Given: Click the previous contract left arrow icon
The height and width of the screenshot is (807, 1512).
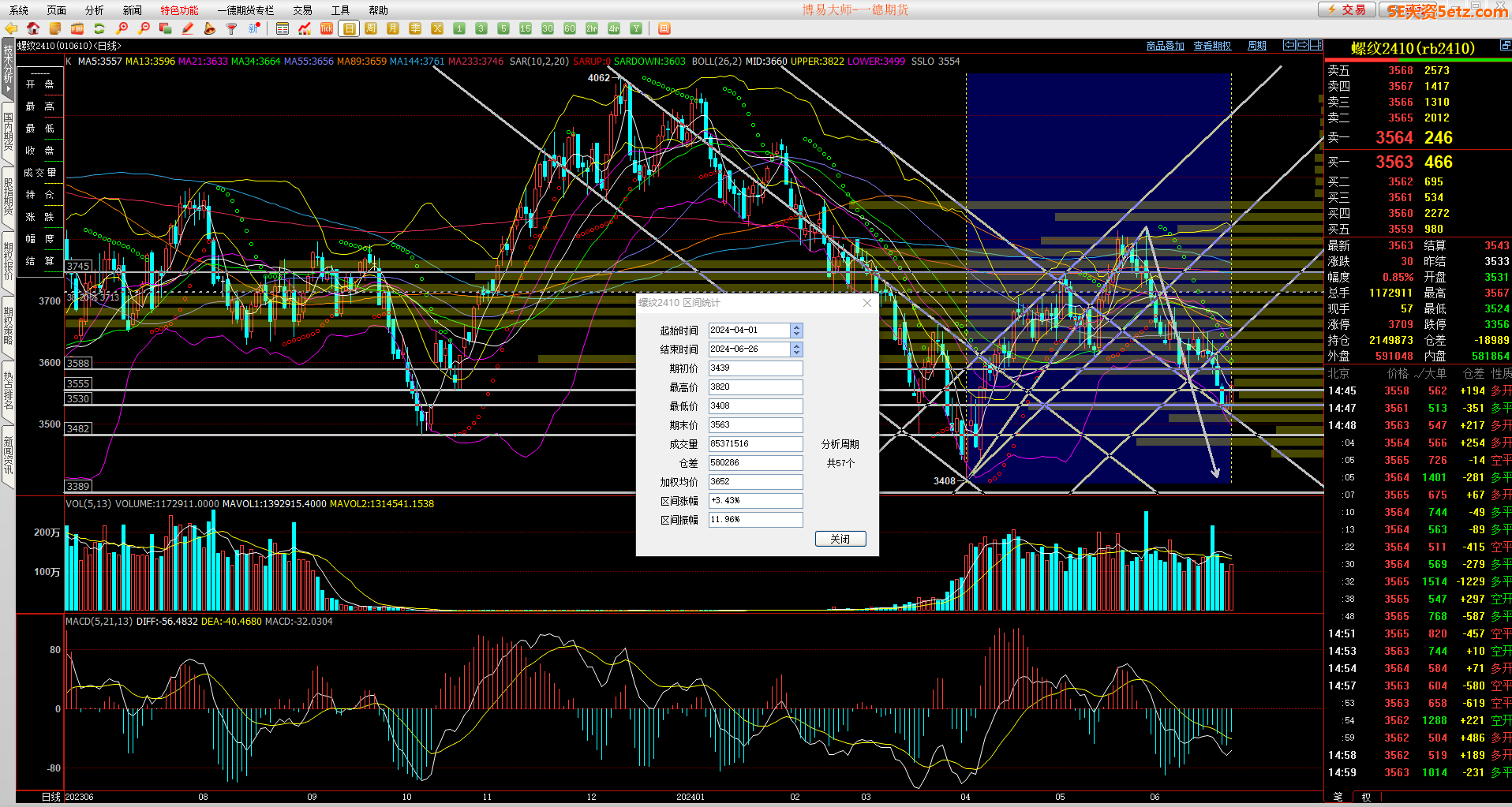Looking at the screenshot, I should coord(1289,45).
